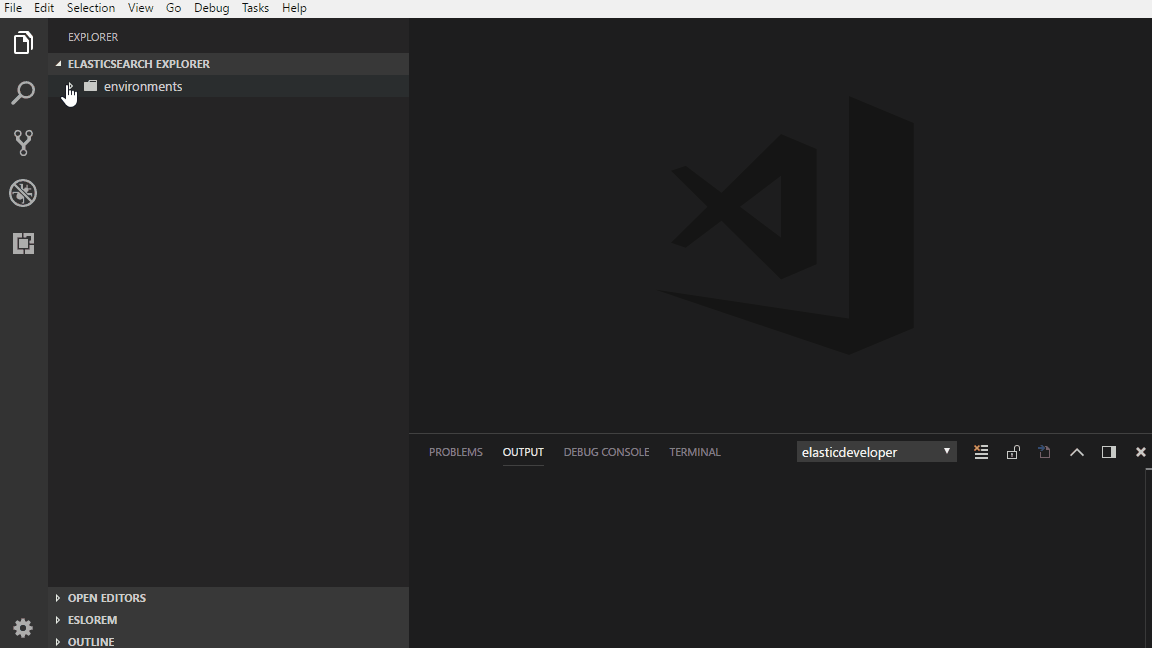This screenshot has height=648, width=1152.
Task: Close the bottom panel
Action: [1140, 452]
